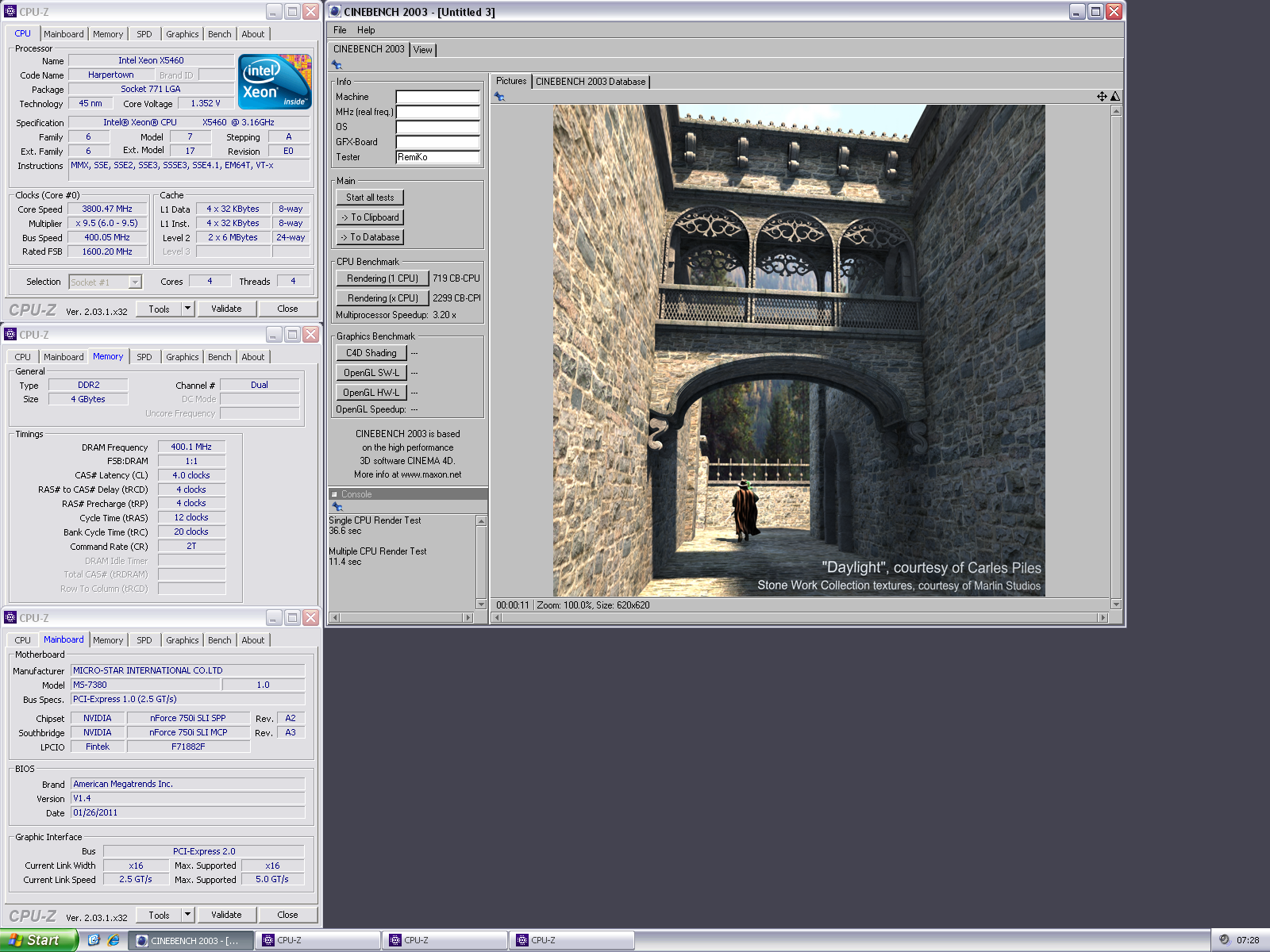Click the Start all tests button
The width and height of the screenshot is (1270, 952).
pos(370,198)
